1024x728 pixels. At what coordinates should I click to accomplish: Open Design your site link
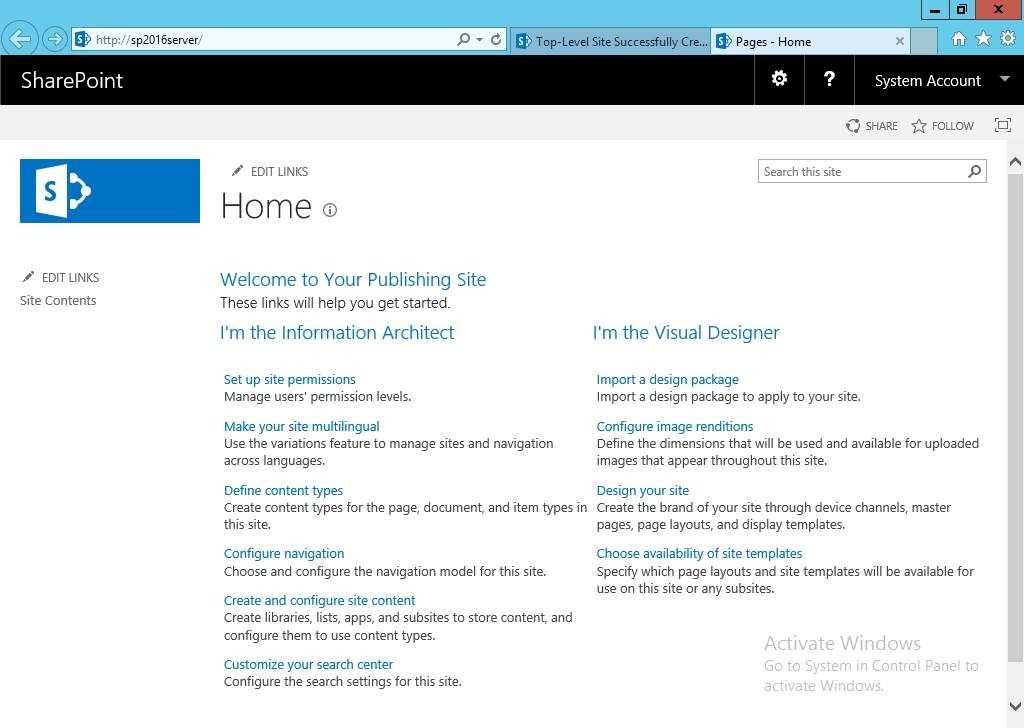pyautogui.click(x=643, y=490)
